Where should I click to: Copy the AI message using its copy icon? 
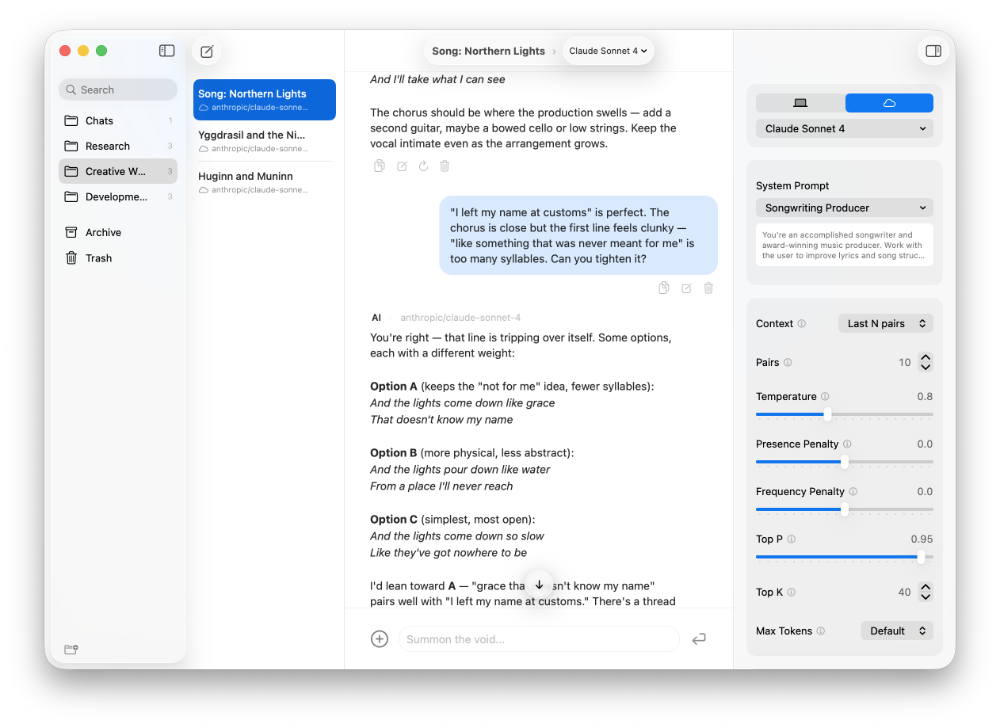379,166
